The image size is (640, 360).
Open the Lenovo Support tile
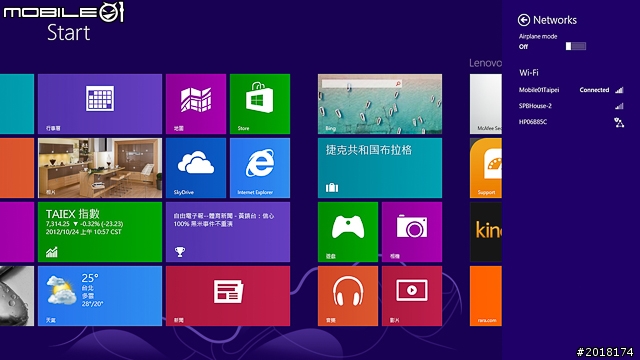coord(486,168)
